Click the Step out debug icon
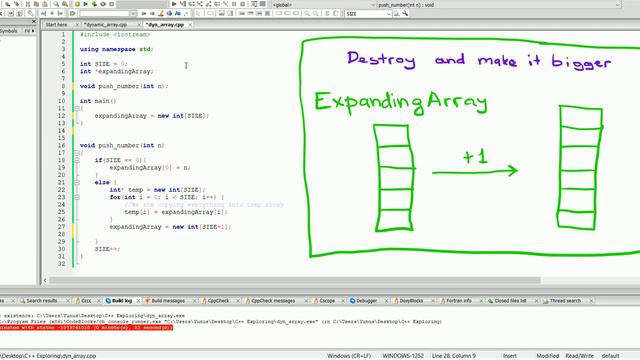The height and width of the screenshot is (360, 640). pyautogui.click(x=209, y=4)
